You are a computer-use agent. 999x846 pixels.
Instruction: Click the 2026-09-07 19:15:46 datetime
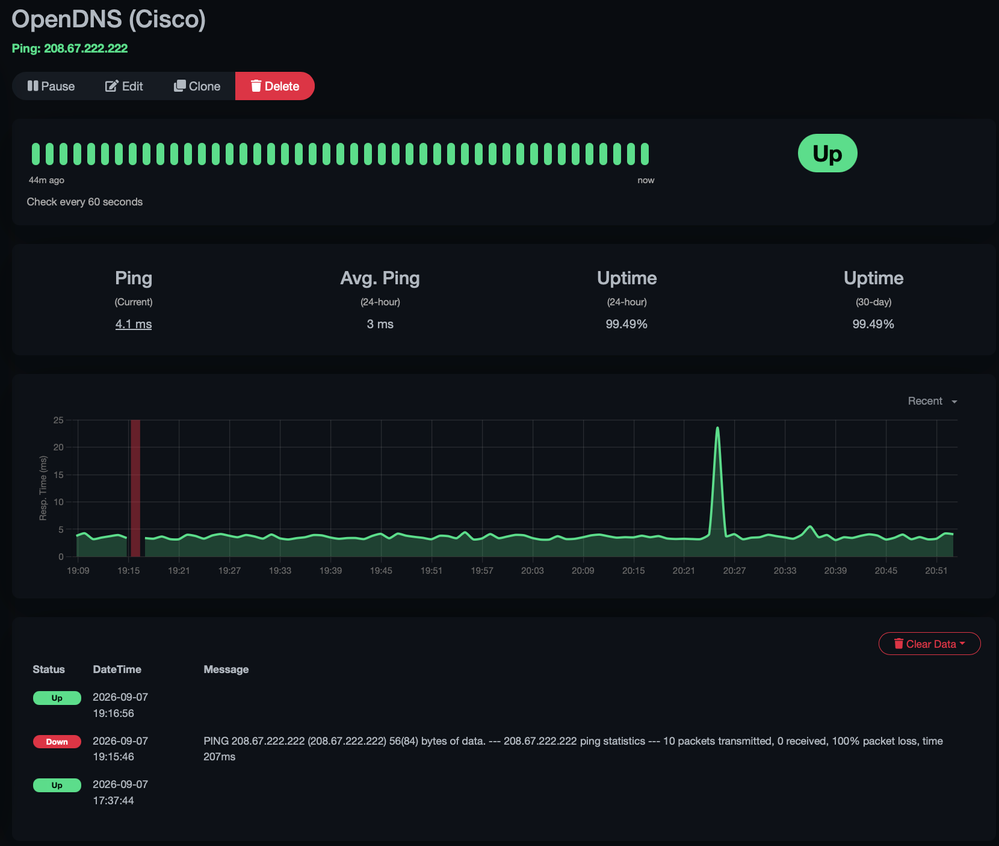tap(120, 749)
